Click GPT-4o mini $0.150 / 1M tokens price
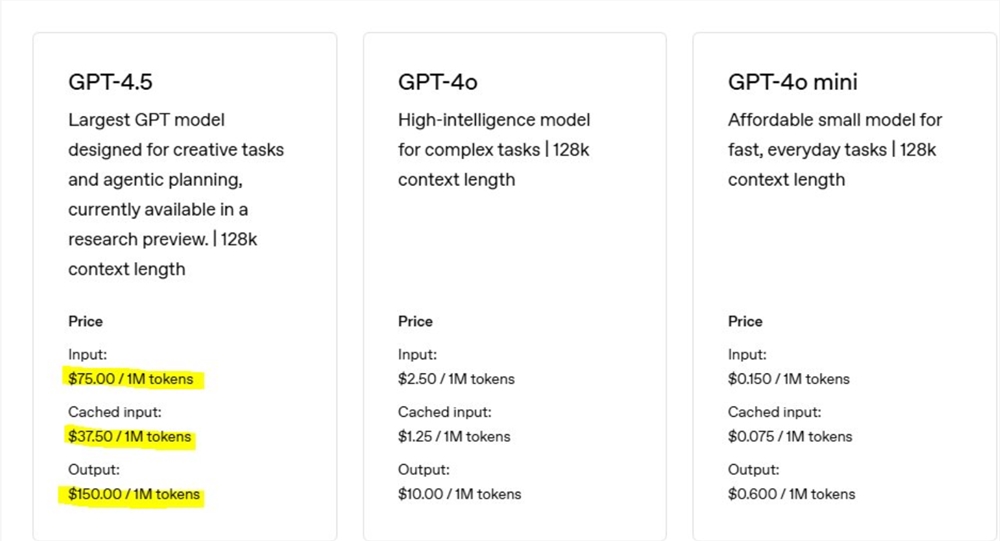 point(788,379)
